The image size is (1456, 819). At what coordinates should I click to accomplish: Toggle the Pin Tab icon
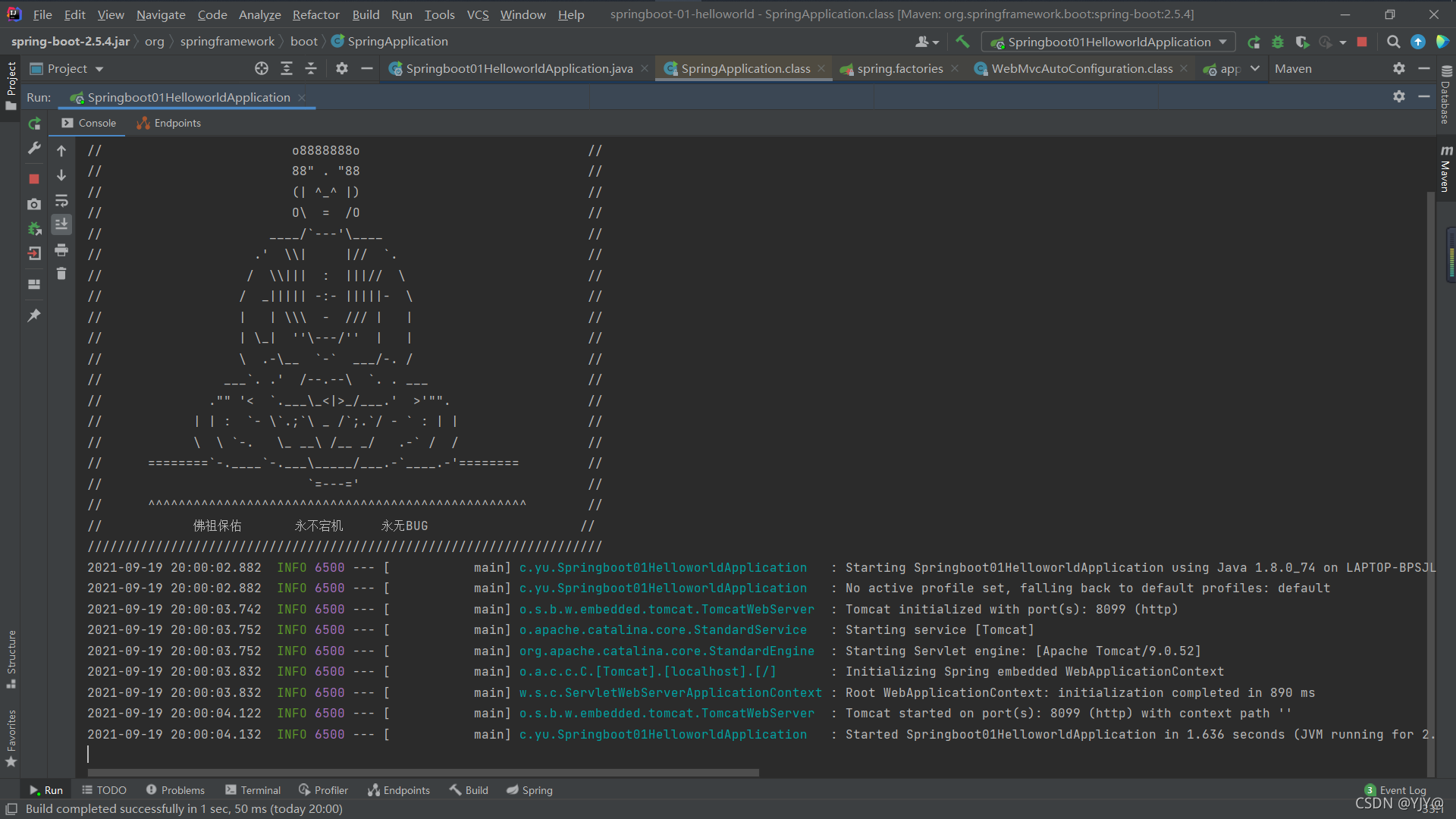pyautogui.click(x=34, y=315)
